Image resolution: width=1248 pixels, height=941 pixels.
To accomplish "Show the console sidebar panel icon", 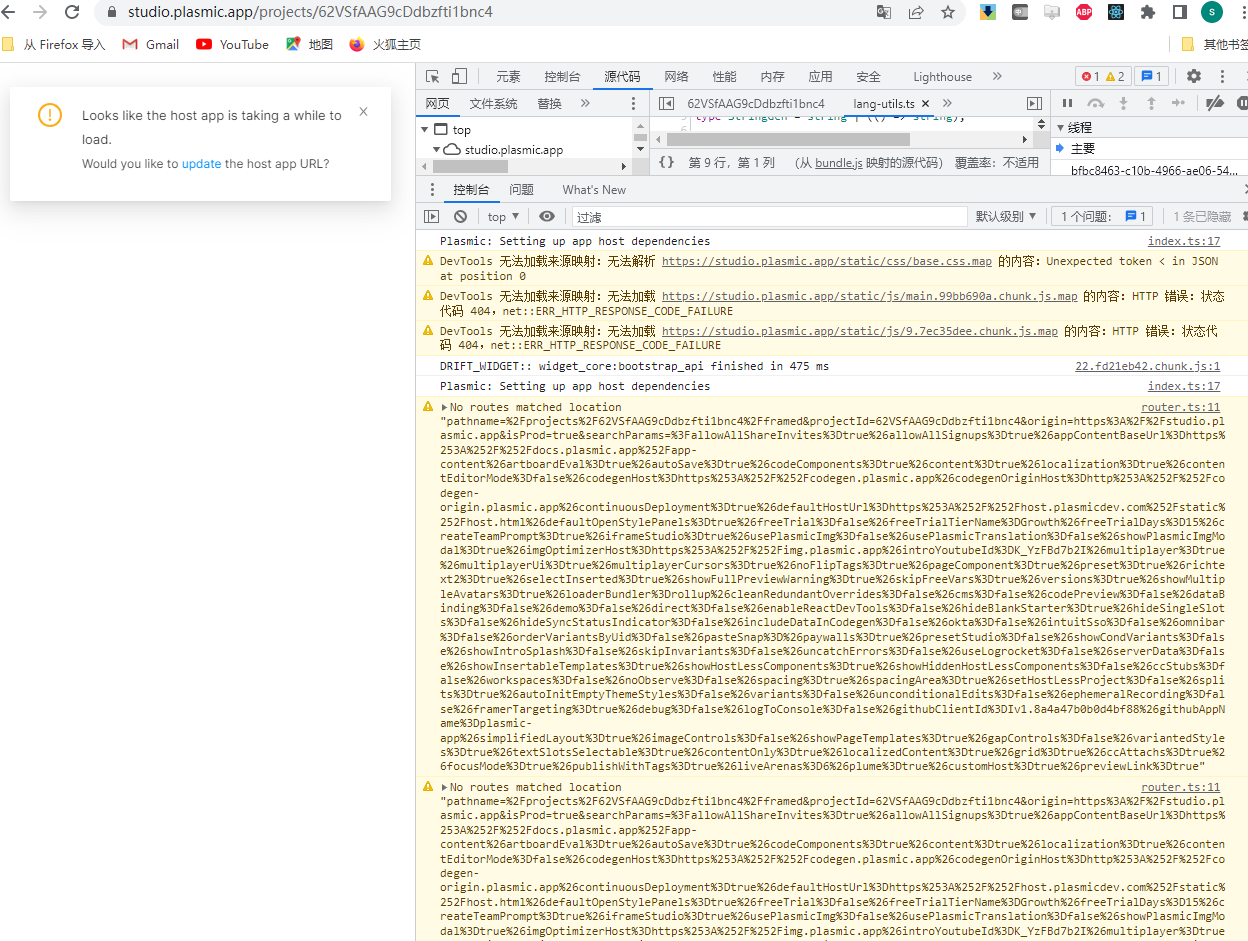I will [x=431, y=216].
